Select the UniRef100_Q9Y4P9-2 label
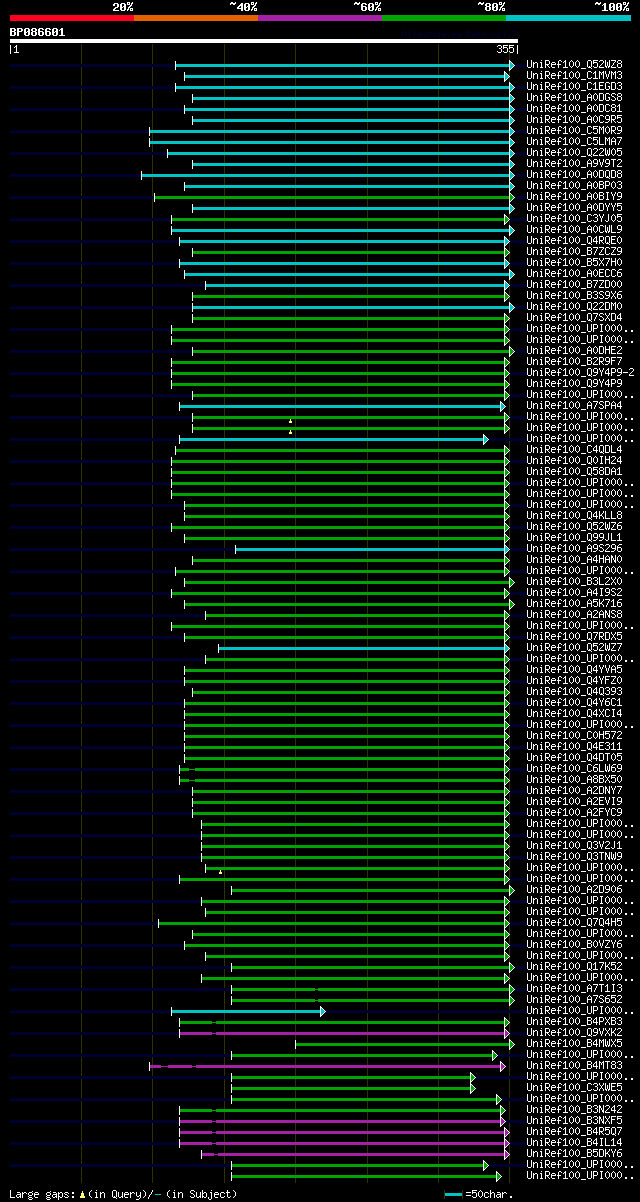 tap(580, 372)
